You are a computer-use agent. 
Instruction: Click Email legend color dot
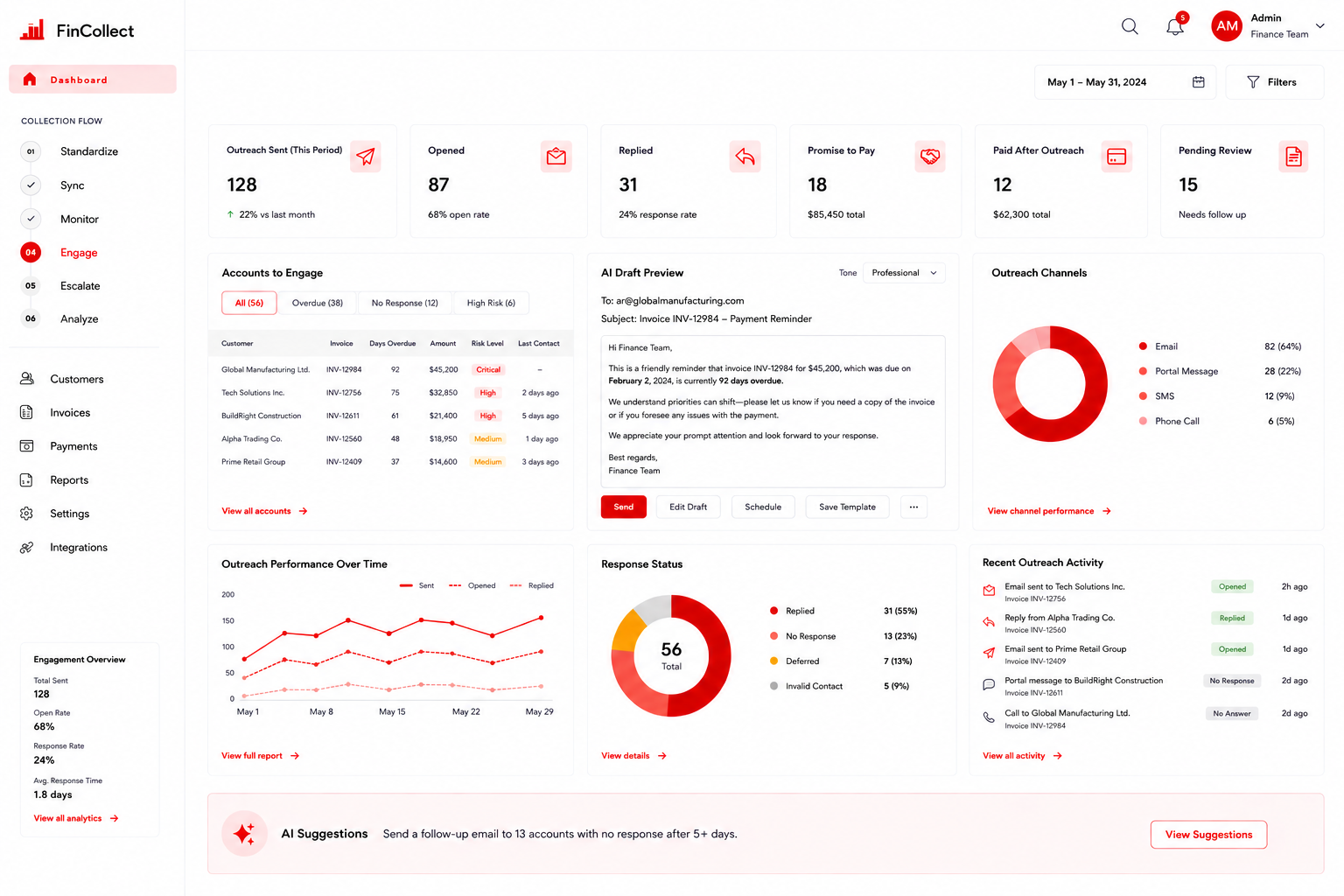click(x=1143, y=346)
